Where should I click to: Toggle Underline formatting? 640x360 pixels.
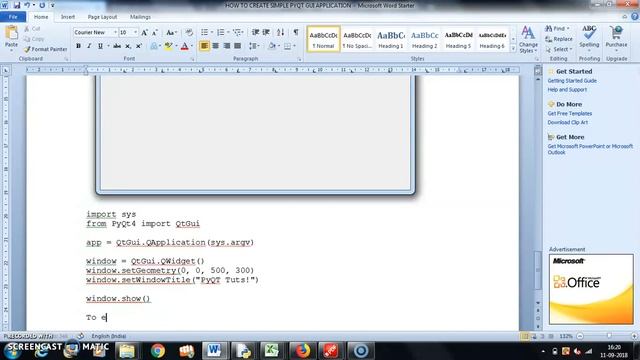(100, 46)
